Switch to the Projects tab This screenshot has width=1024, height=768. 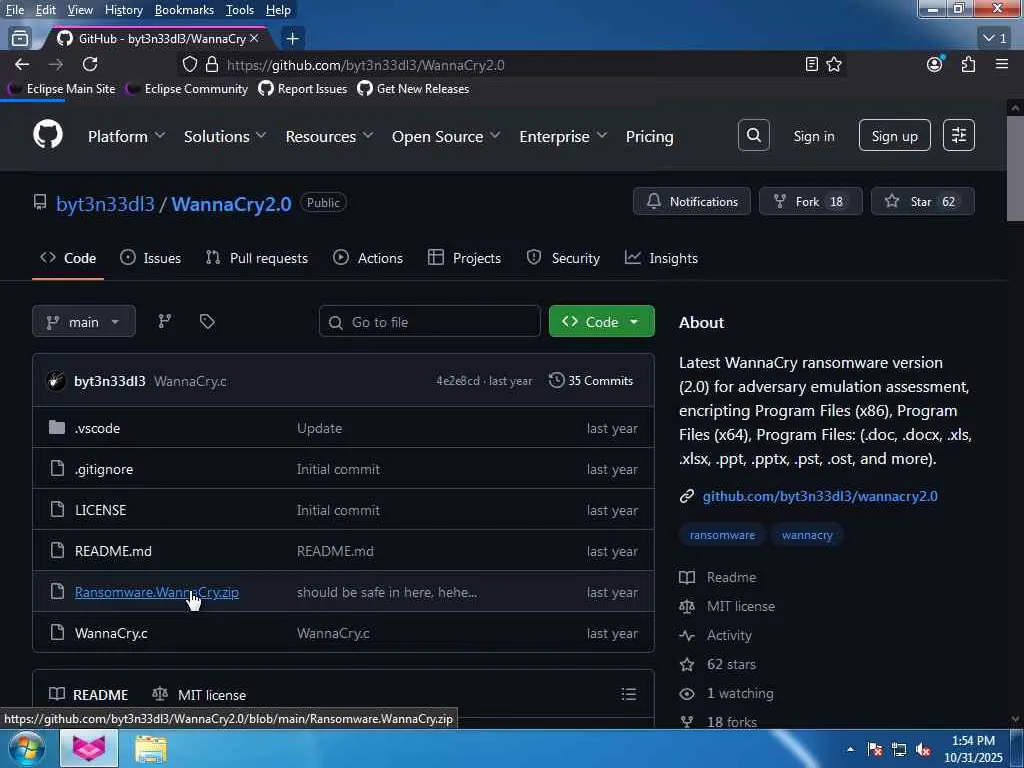coord(464,258)
